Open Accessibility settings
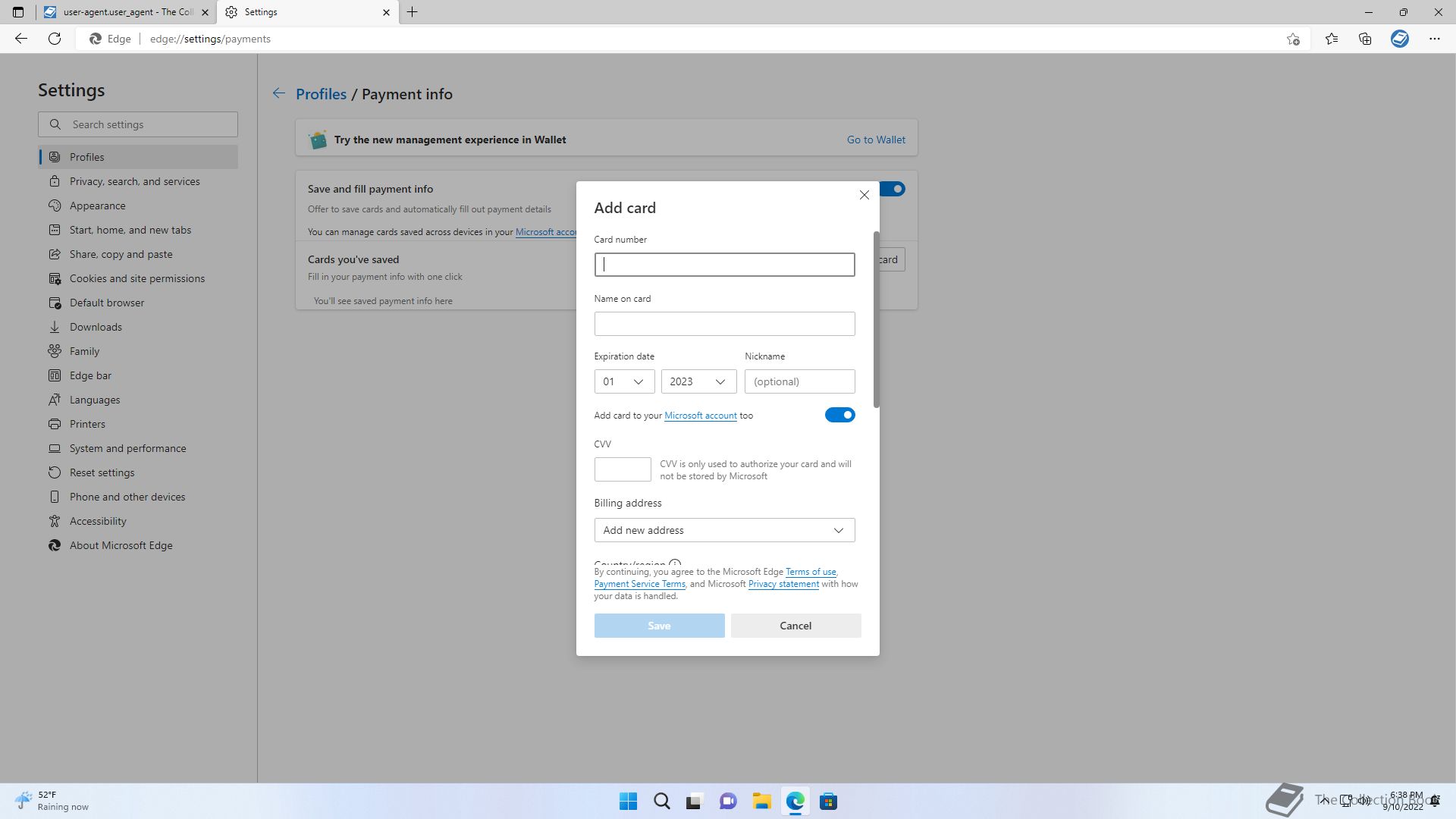The width and height of the screenshot is (1456, 819). 138,521
